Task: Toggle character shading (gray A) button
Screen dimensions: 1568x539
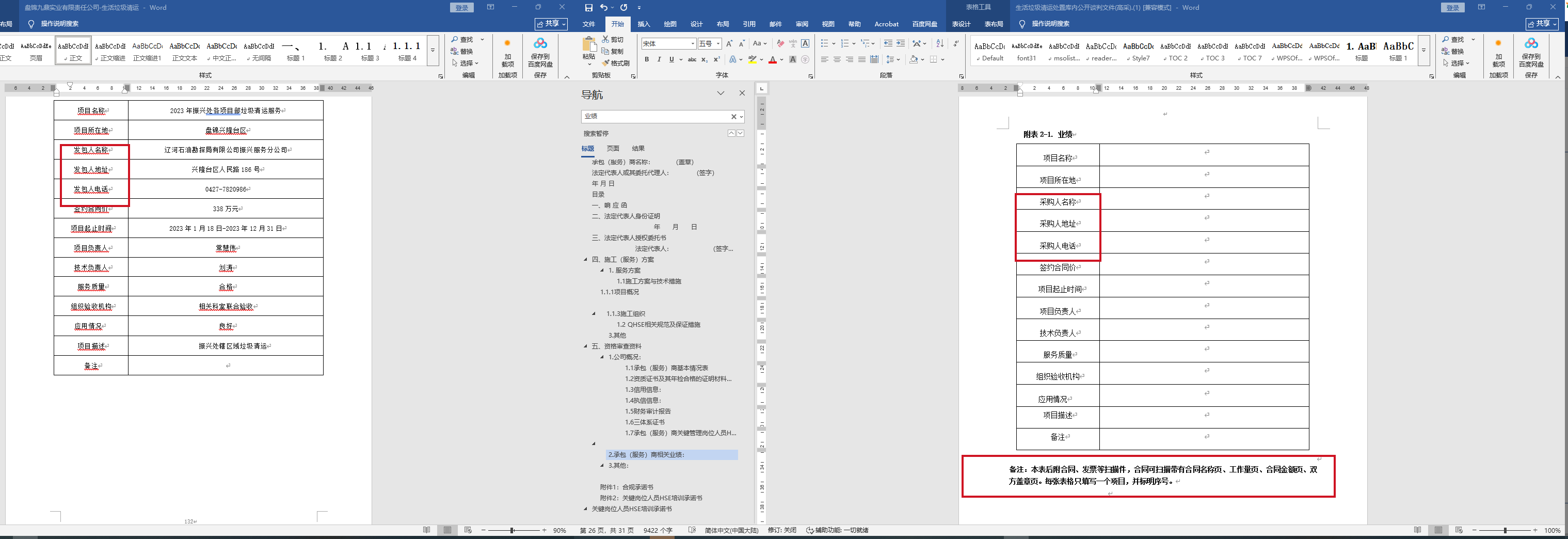Action: point(793,60)
